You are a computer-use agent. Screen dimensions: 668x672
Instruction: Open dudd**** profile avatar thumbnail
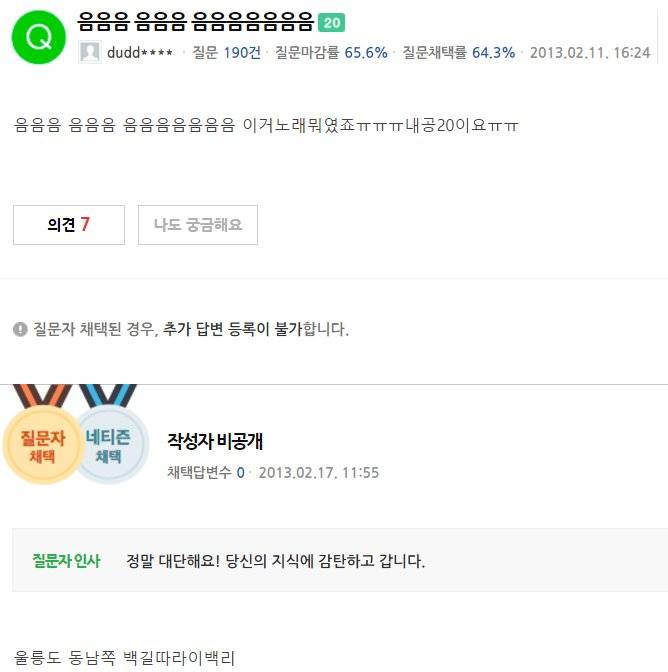[90, 52]
